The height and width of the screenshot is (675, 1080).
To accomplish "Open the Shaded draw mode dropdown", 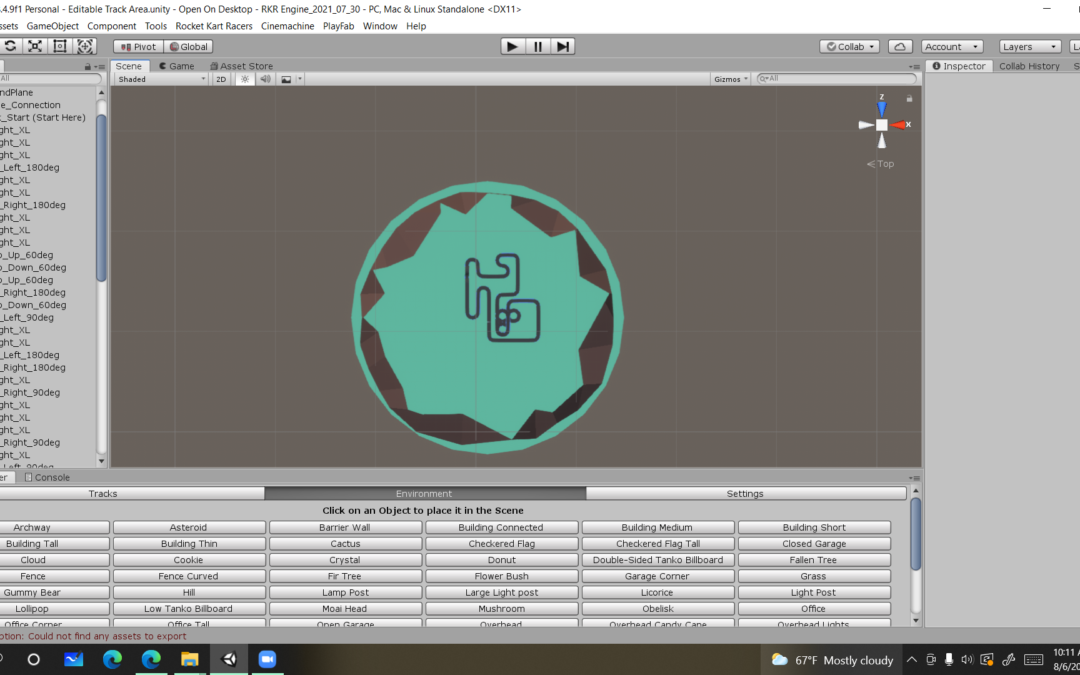I will 161,79.
